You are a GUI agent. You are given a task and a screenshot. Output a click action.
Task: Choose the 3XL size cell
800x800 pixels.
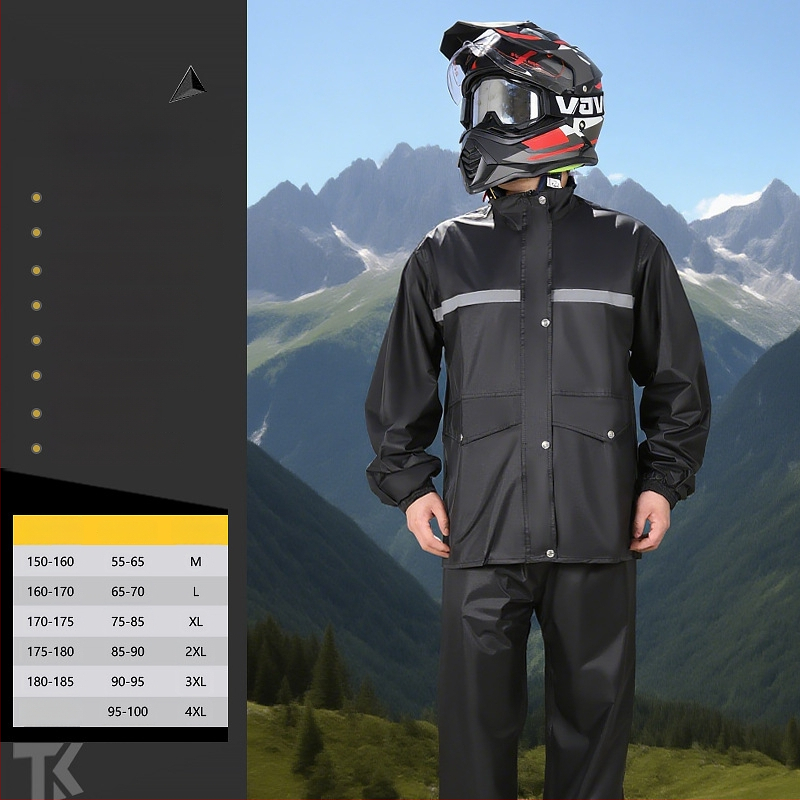click(x=196, y=682)
